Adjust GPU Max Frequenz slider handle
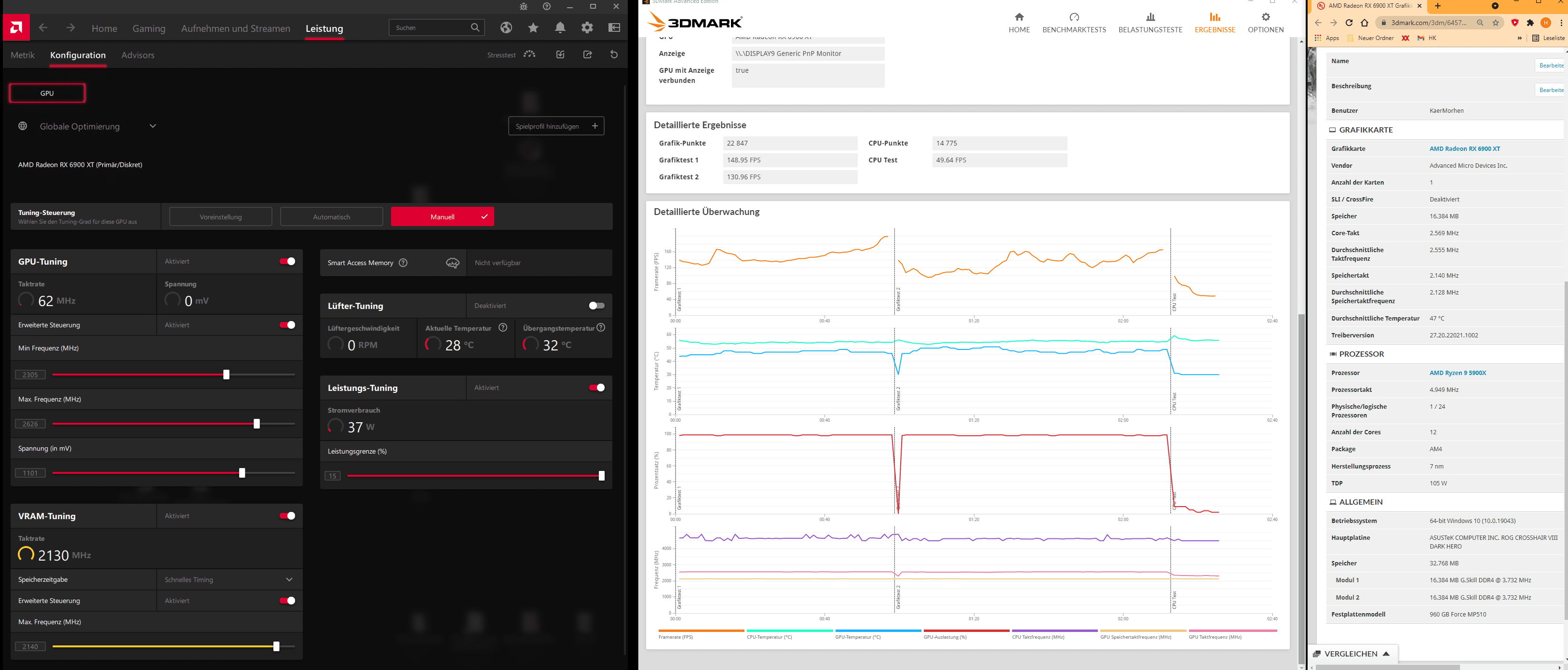 pos(257,424)
